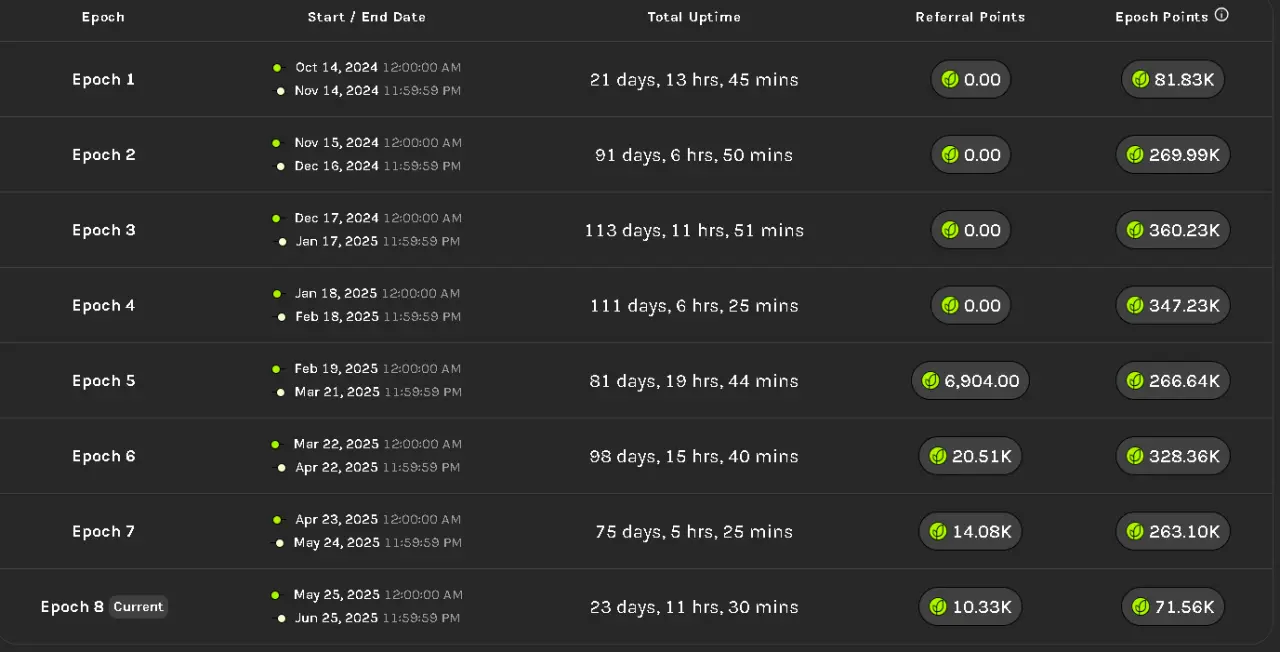Image resolution: width=1280 pixels, height=652 pixels.
Task: Click the leaf icon in the 14.08K referral badge
Action: click(938, 532)
